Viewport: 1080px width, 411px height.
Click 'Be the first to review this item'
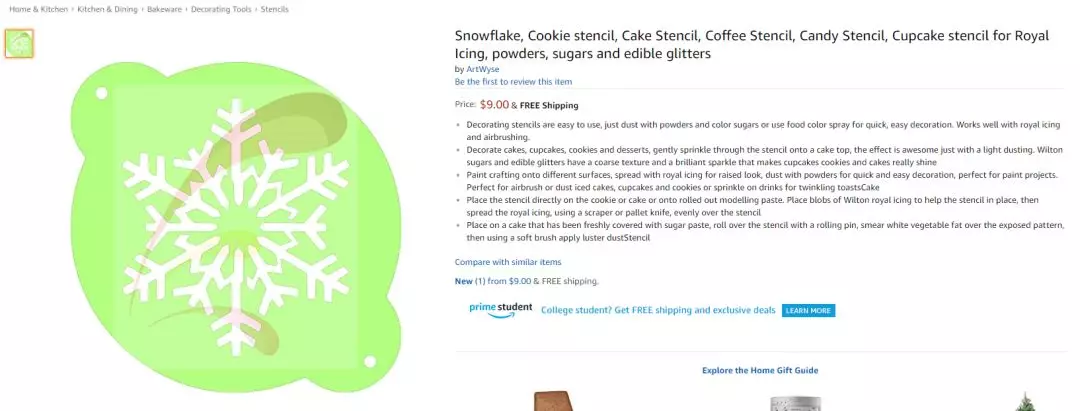[513, 82]
